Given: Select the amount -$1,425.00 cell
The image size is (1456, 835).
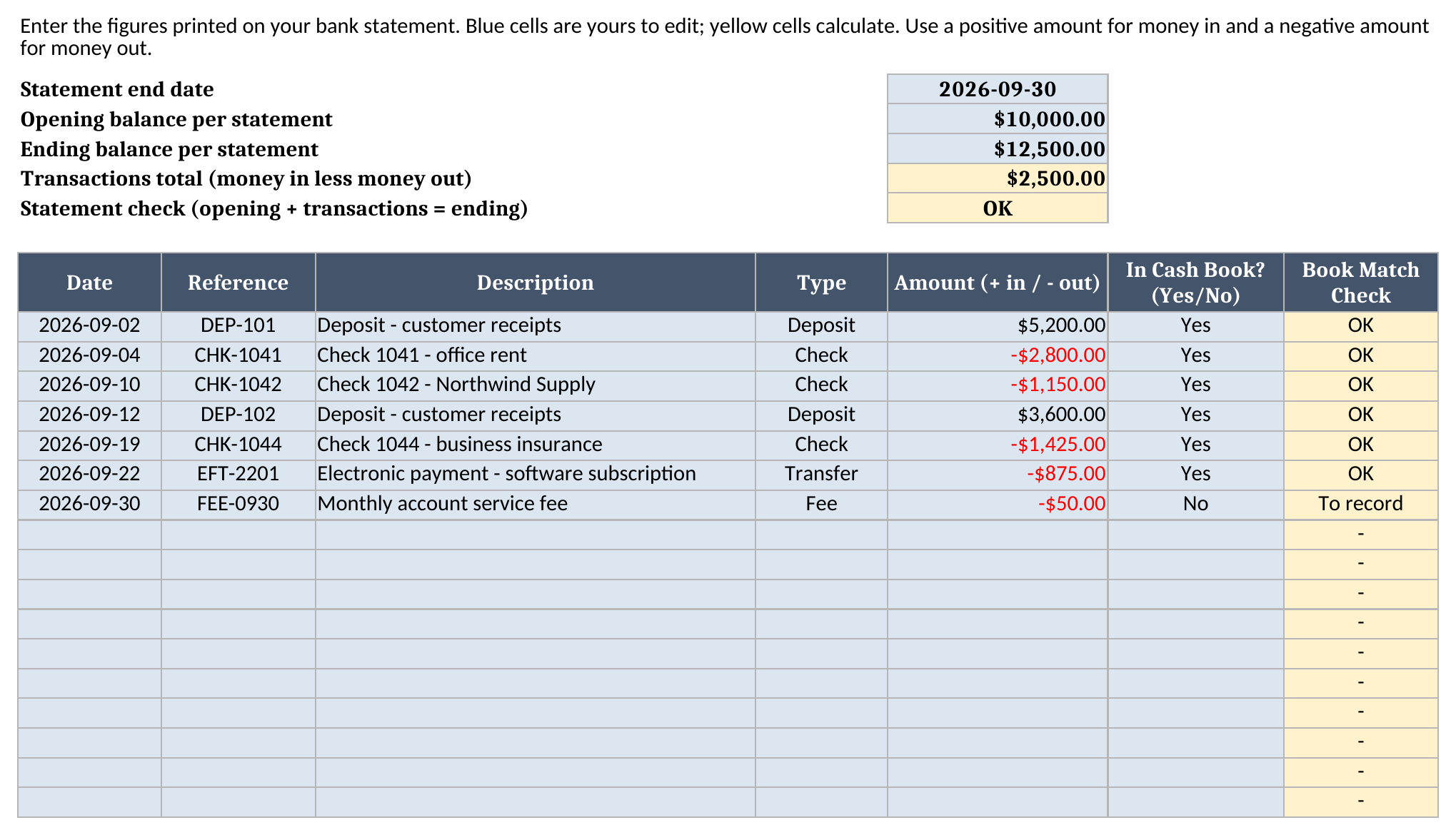Looking at the screenshot, I should click(x=998, y=445).
